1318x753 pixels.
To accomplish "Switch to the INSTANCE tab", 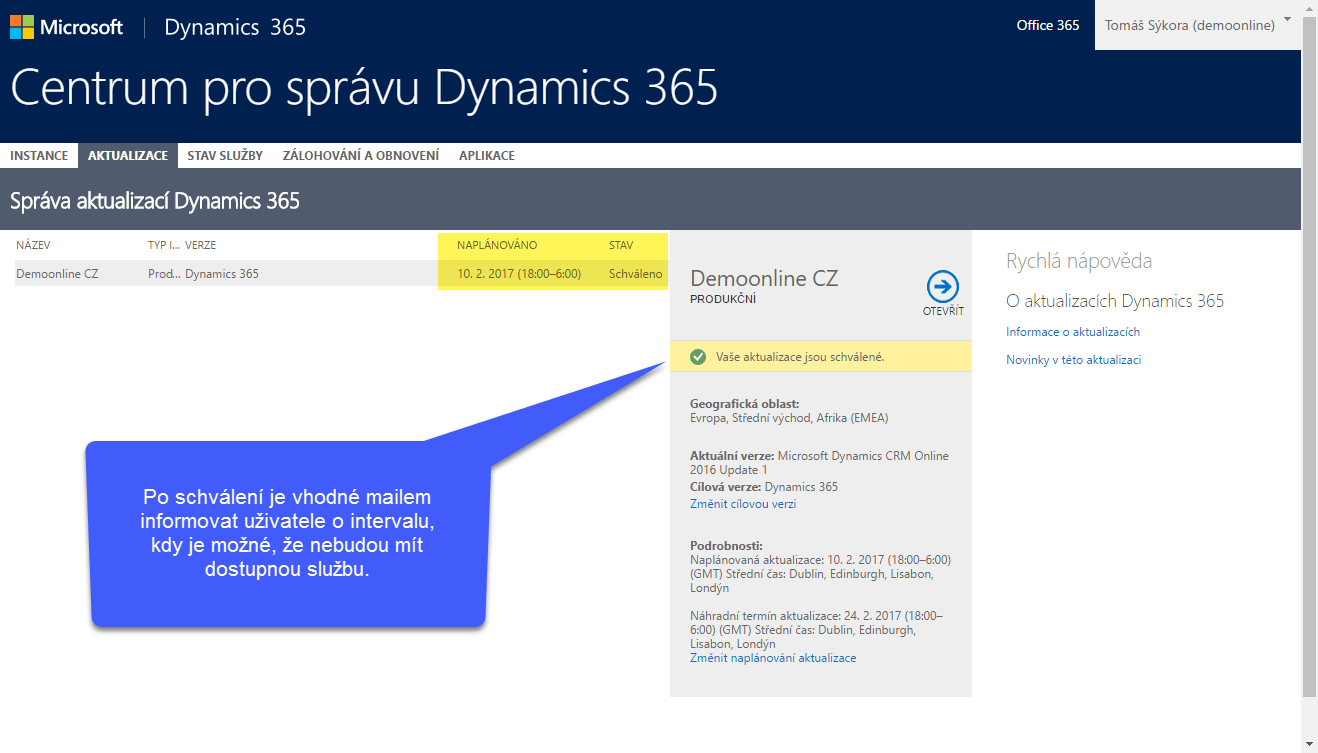I will [39, 156].
